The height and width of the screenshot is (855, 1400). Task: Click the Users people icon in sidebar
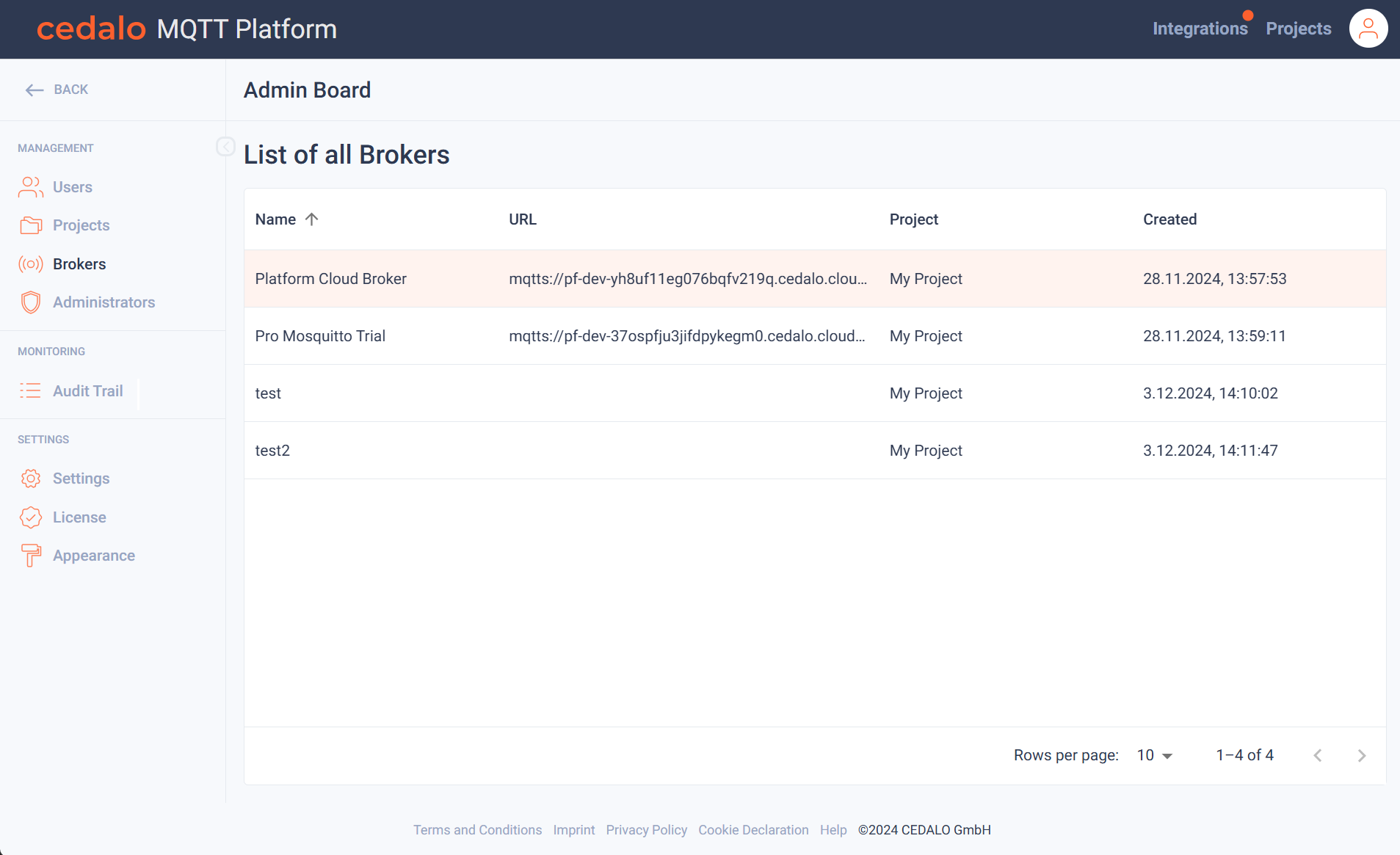coord(30,187)
